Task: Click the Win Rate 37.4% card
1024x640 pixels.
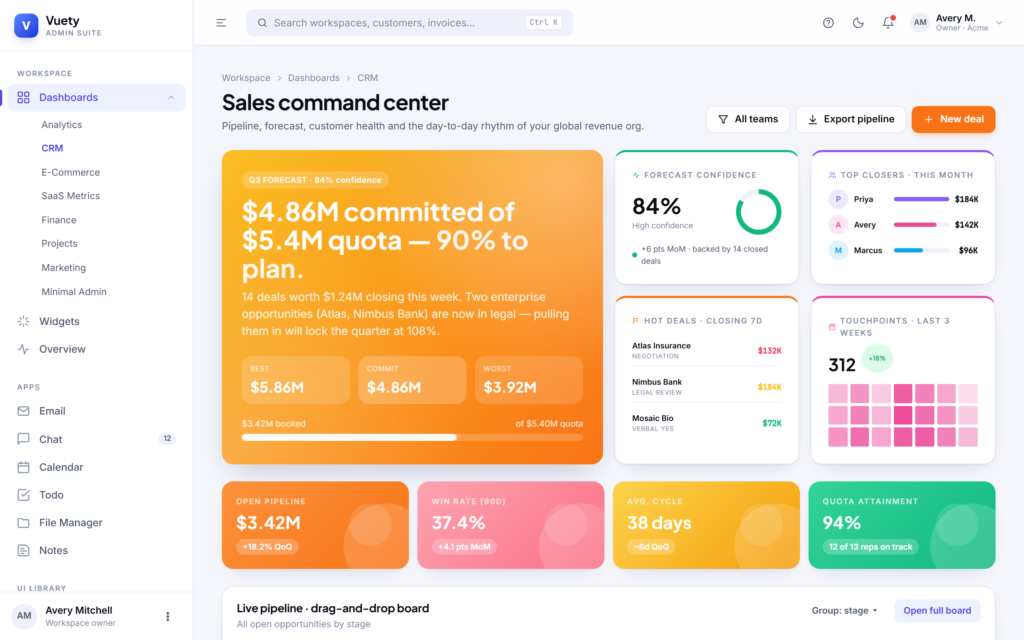Action: [511, 525]
